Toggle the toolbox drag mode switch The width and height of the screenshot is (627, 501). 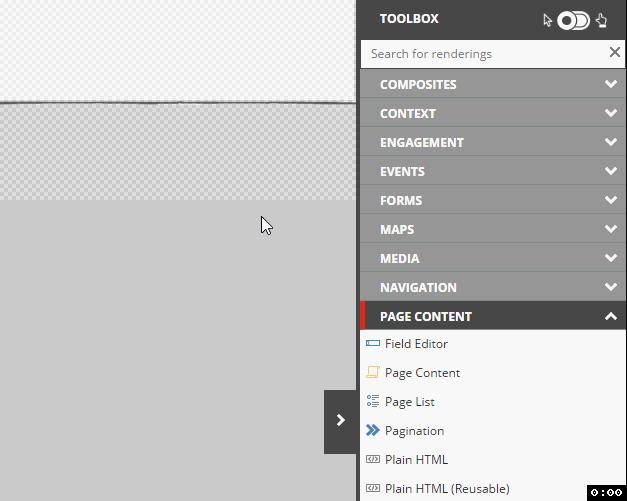click(573, 20)
